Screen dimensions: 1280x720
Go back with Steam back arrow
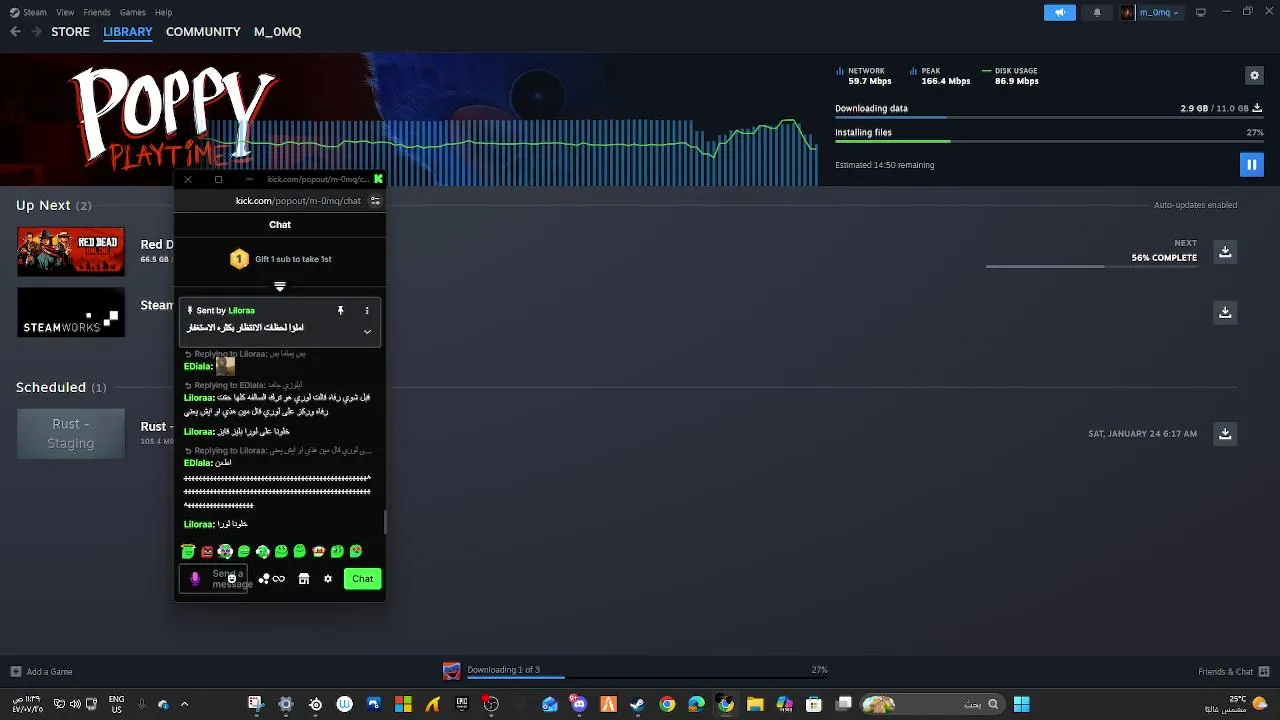15,32
